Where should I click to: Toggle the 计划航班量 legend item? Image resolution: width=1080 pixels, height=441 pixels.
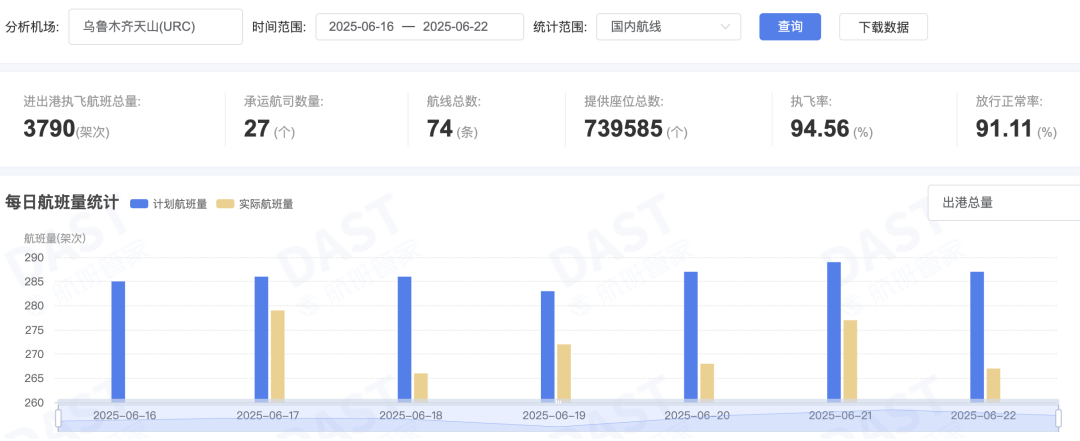point(169,204)
